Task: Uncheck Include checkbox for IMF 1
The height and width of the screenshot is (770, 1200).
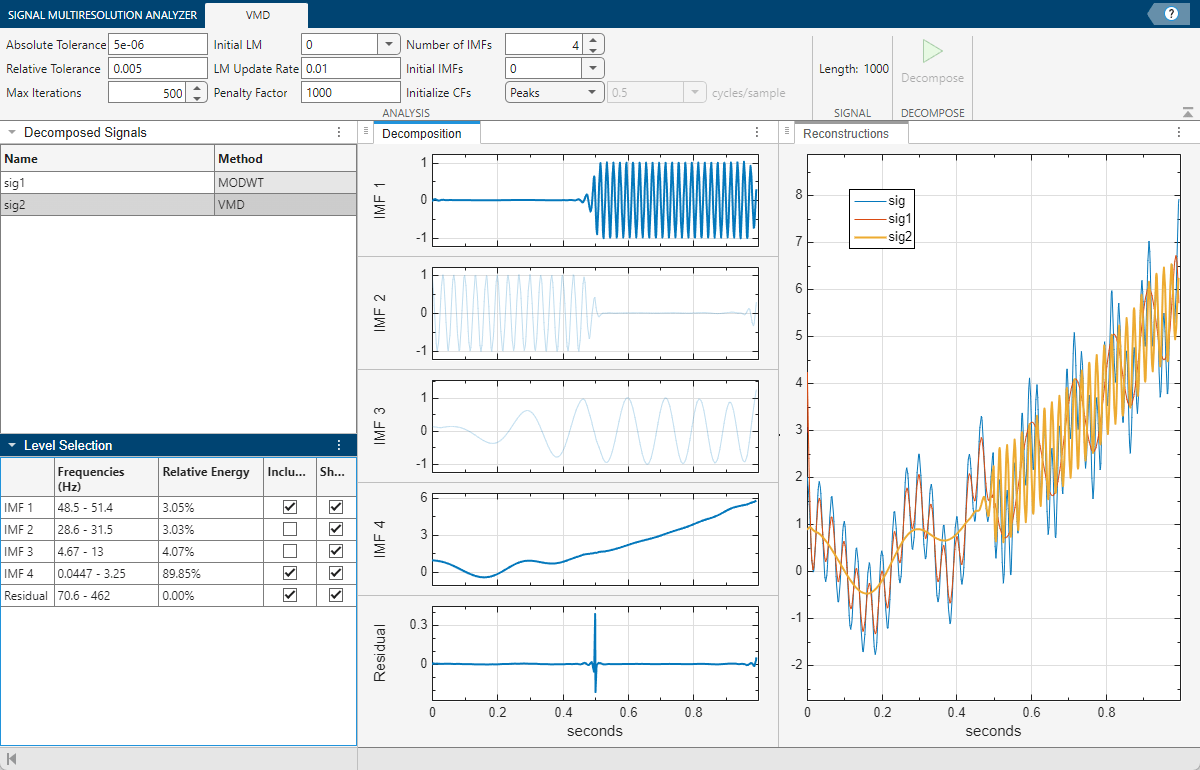Action: point(289,507)
